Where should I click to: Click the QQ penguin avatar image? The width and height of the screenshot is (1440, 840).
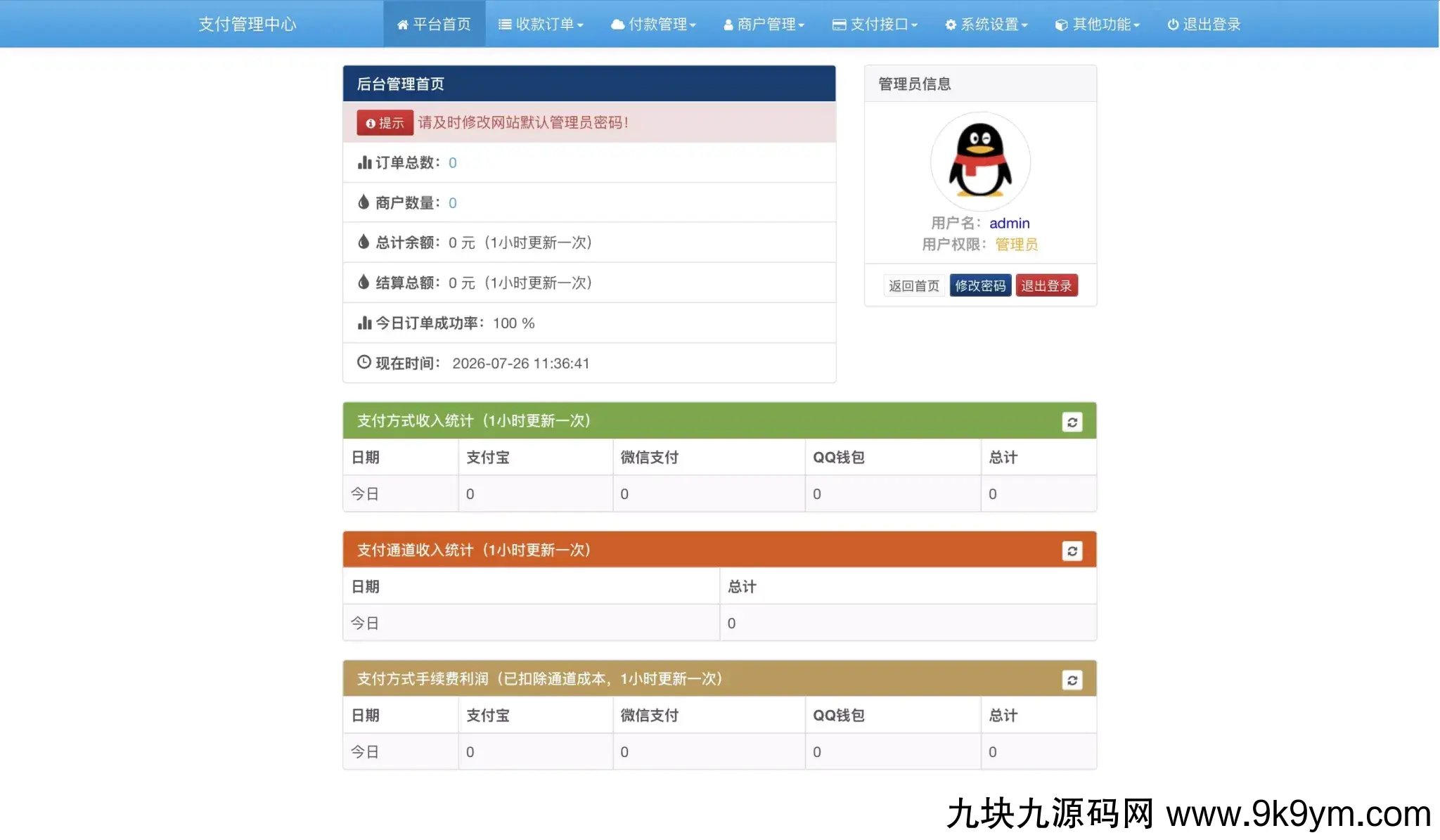click(980, 162)
